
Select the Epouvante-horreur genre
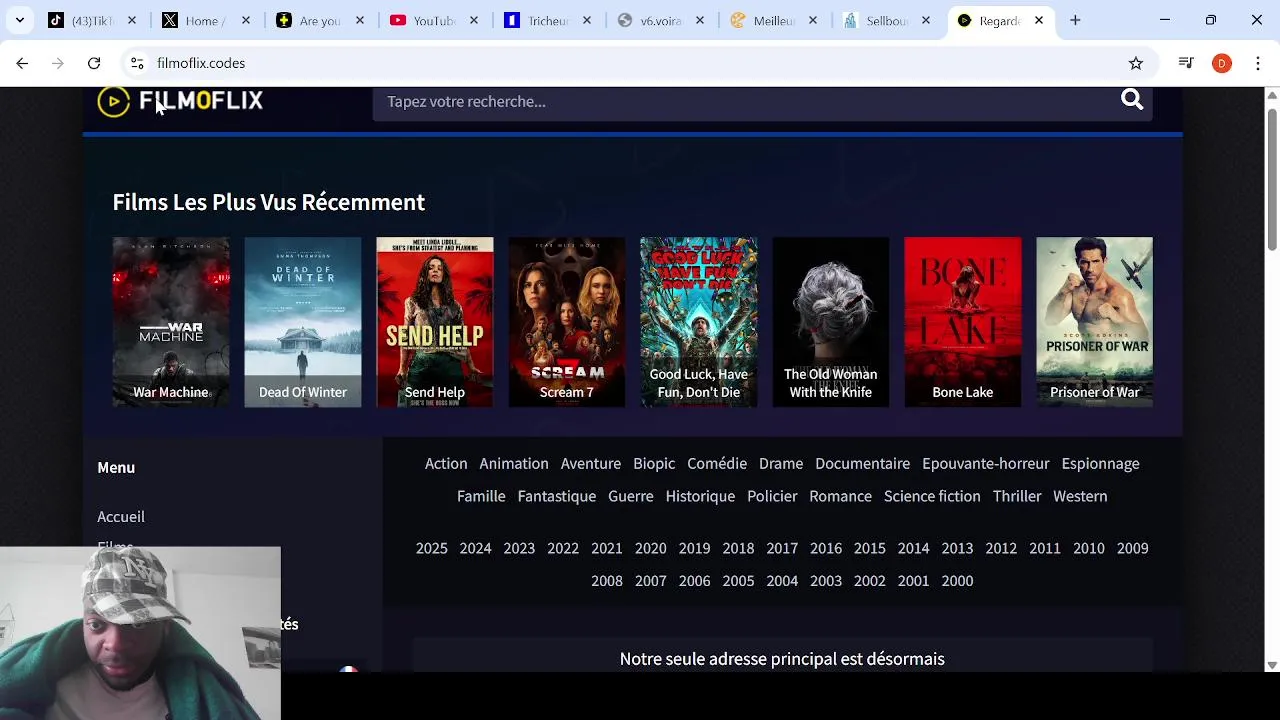coord(986,464)
